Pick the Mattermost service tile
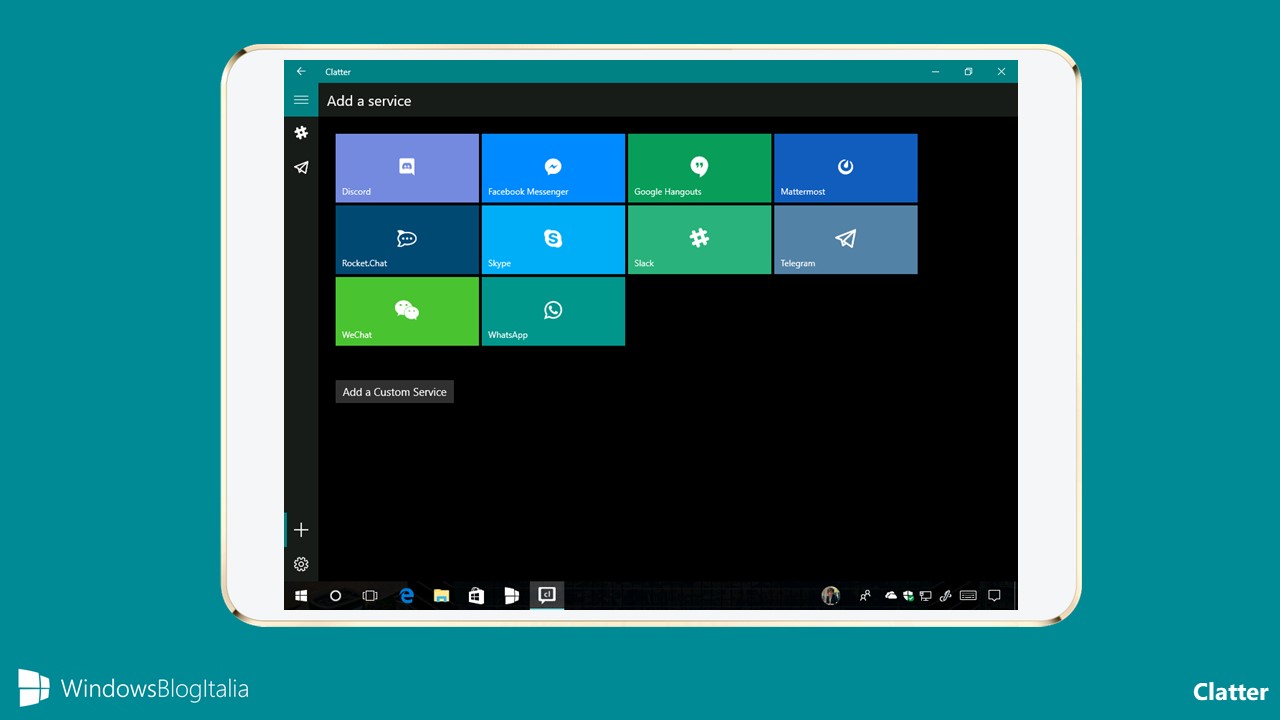Screen dimensions: 1280x720 (x=845, y=168)
